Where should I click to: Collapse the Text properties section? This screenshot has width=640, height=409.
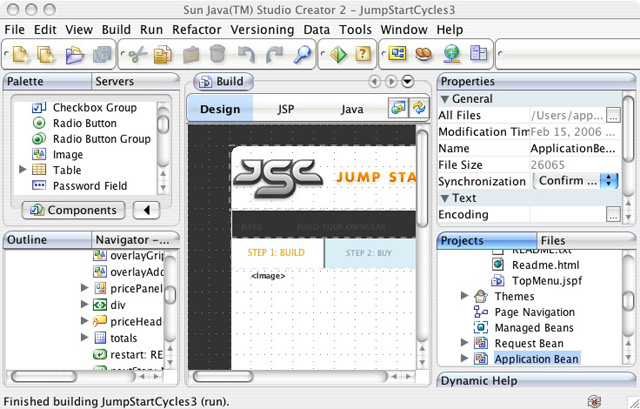(x=445, y=198)
